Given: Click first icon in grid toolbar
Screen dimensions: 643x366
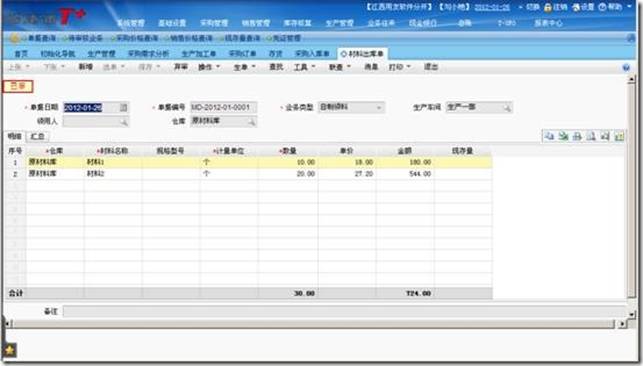Looking at the screenshot, I should (x=549, y=136).
